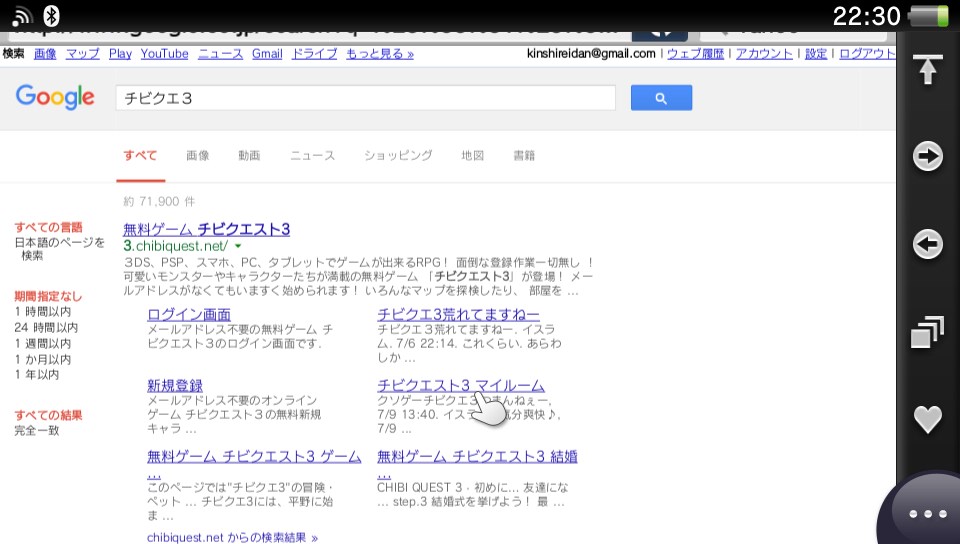Image resolution: width=960 pixels, height=544 pixels.
Task: Switch to the ニュース results tab
Action: [312, 155]
